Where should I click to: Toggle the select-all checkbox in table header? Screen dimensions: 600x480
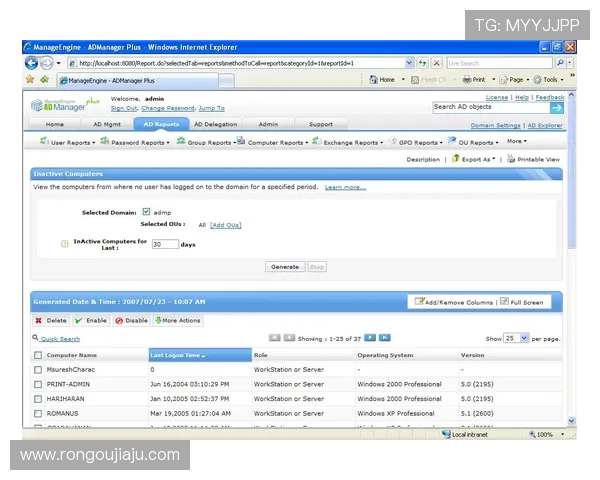click(38, 355)
